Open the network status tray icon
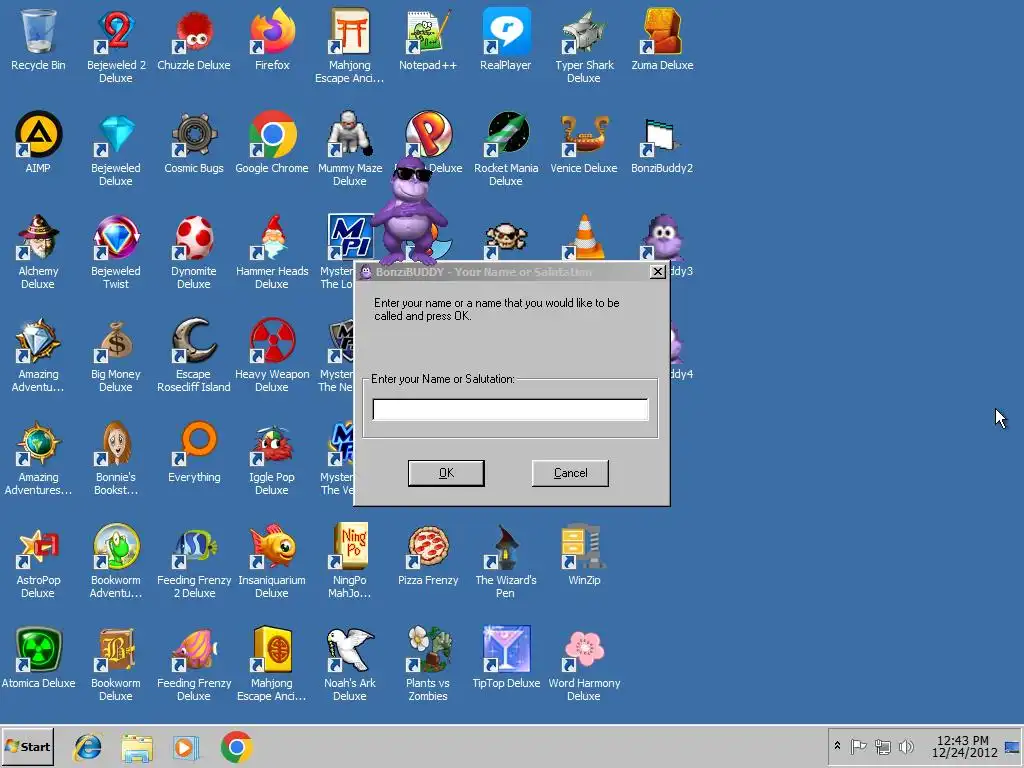Screen dimensions: 1024x768 click(x=882, y=746)
